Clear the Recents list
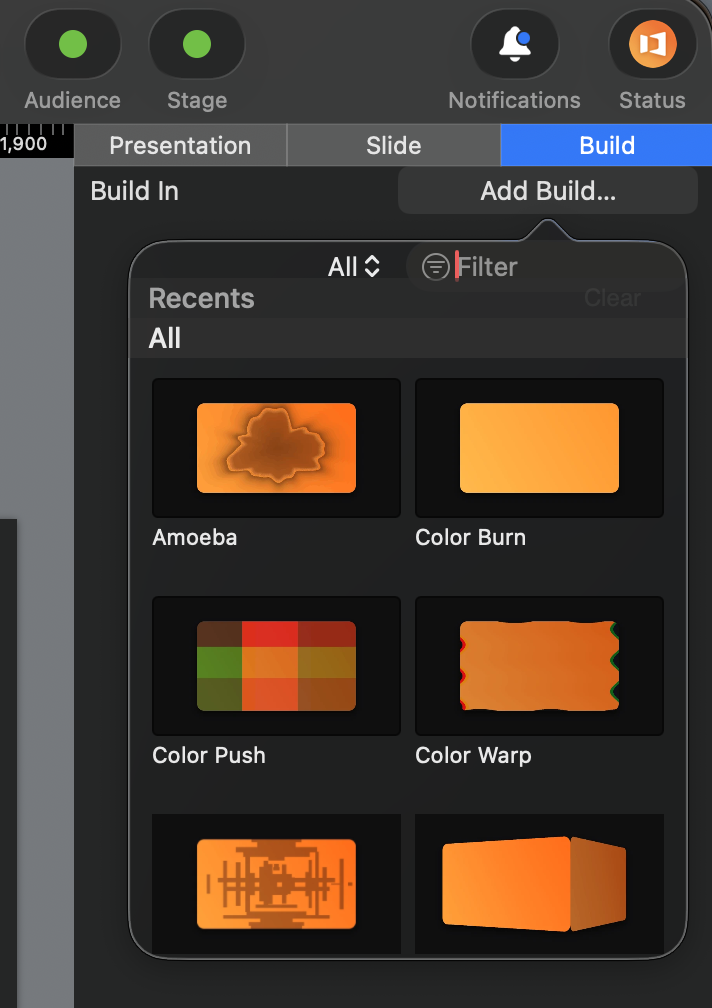Screen dimensions: 712x1008 (612, 298)
